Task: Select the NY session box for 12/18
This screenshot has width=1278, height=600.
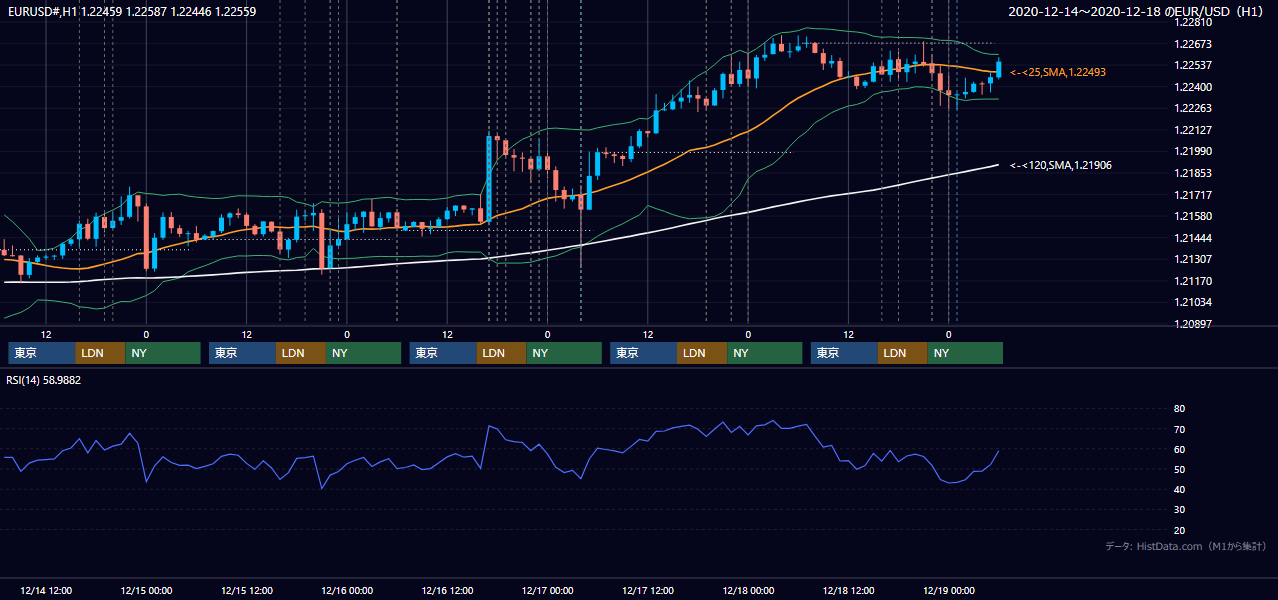Action: (x=965, y=353)
